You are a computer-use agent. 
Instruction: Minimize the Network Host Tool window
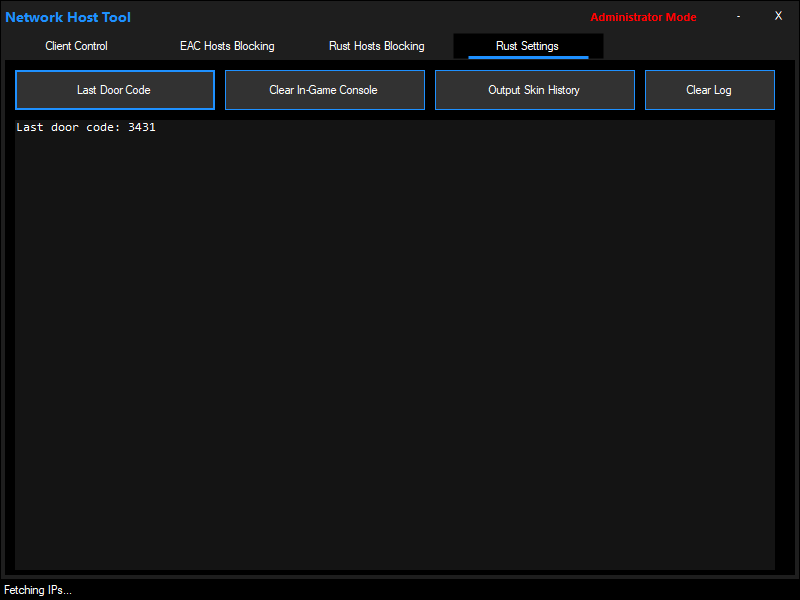[739, 16]
